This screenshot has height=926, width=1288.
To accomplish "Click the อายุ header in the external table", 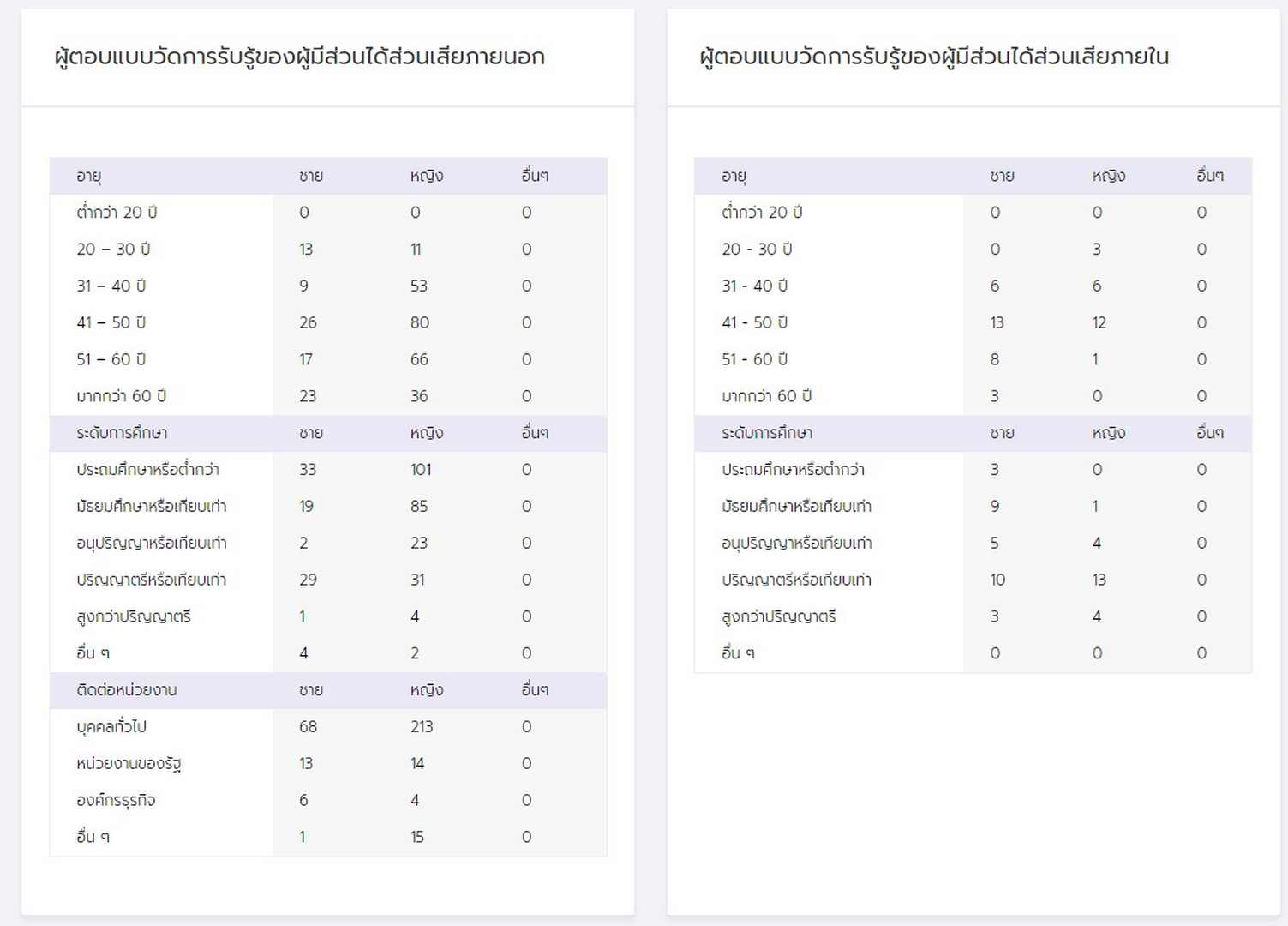I will coord(89,176).
